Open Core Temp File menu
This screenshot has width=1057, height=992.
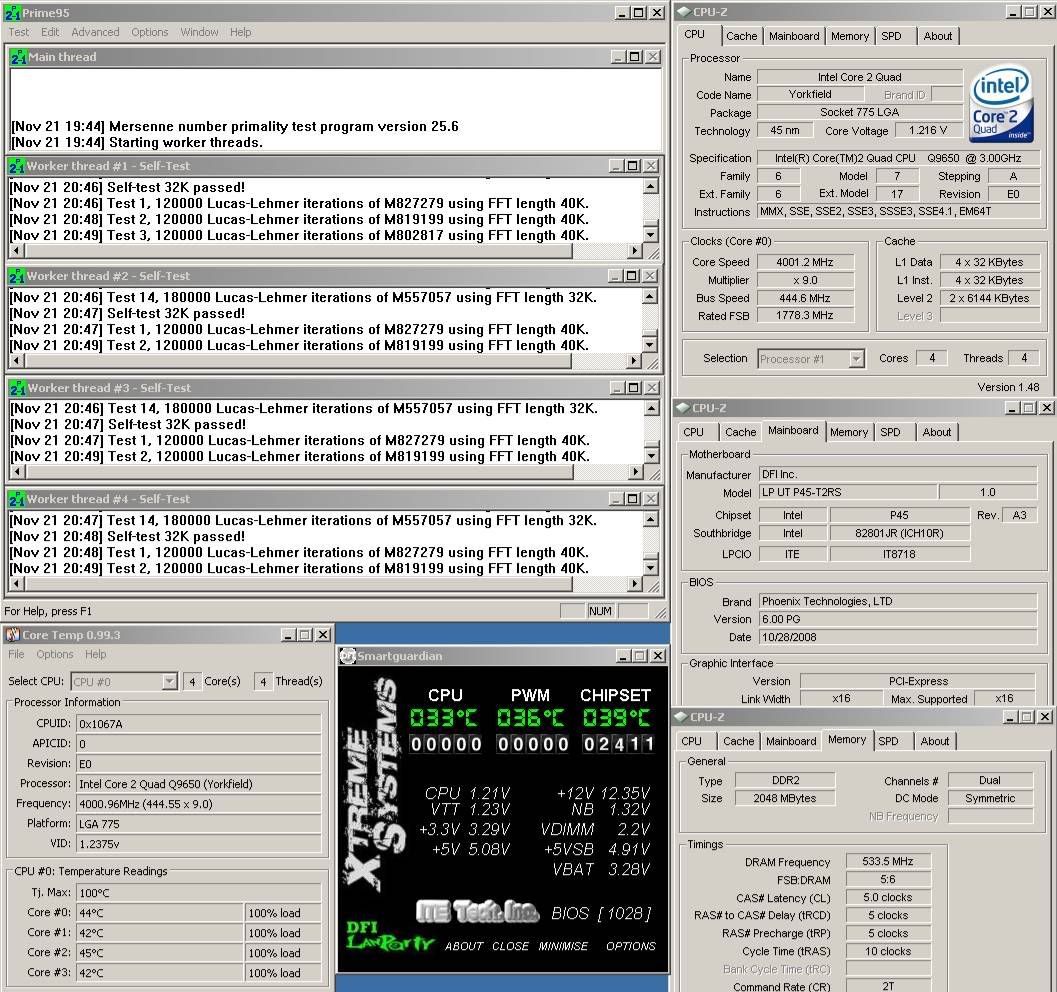(x=16, y=654)
